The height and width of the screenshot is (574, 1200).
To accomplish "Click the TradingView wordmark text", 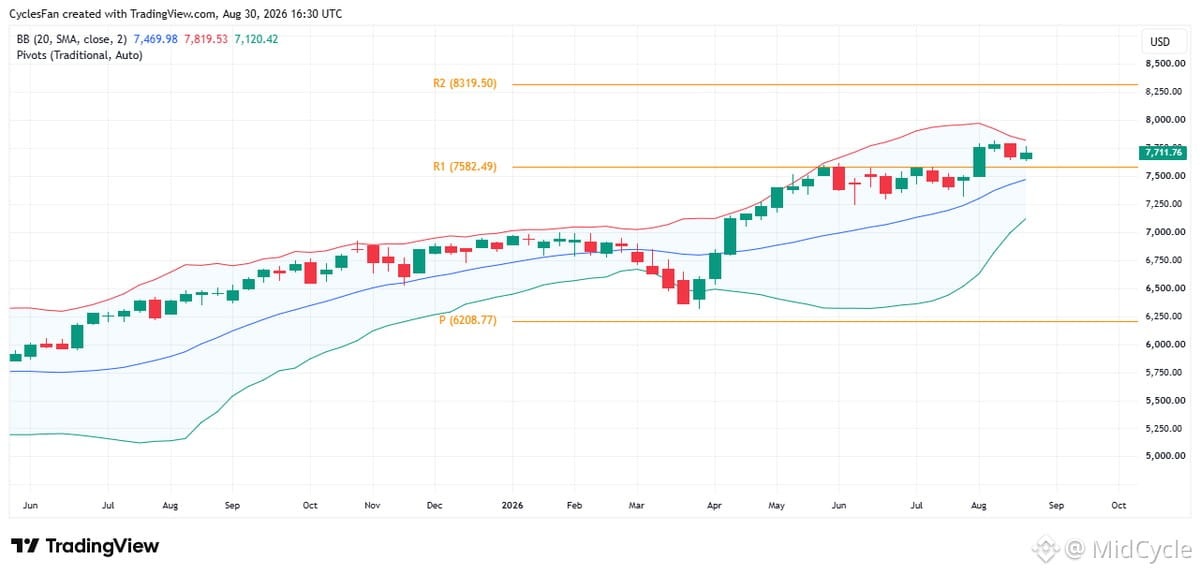I will coord(103,546).
